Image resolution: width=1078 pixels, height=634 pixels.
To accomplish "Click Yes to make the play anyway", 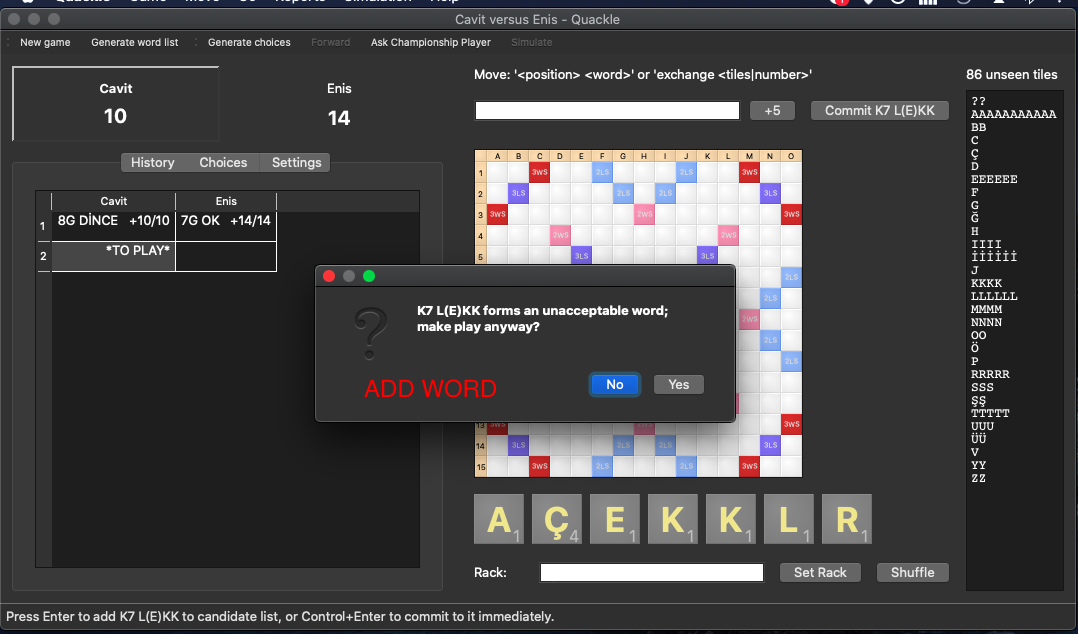I will (678, 384).
